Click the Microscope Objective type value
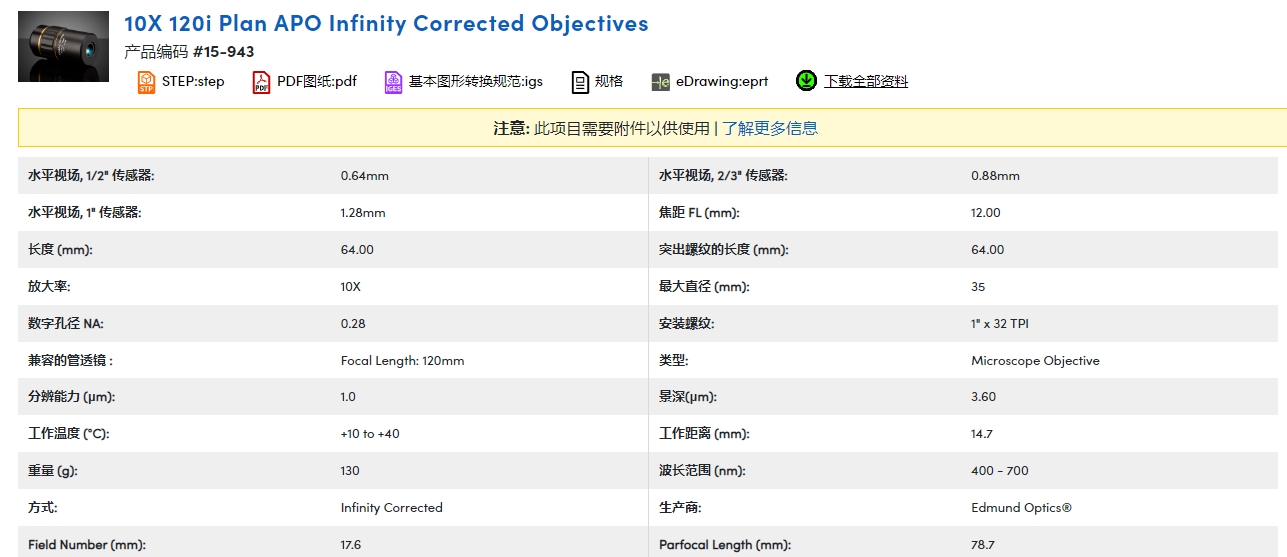1287x557 pixels. (1035, 361)
